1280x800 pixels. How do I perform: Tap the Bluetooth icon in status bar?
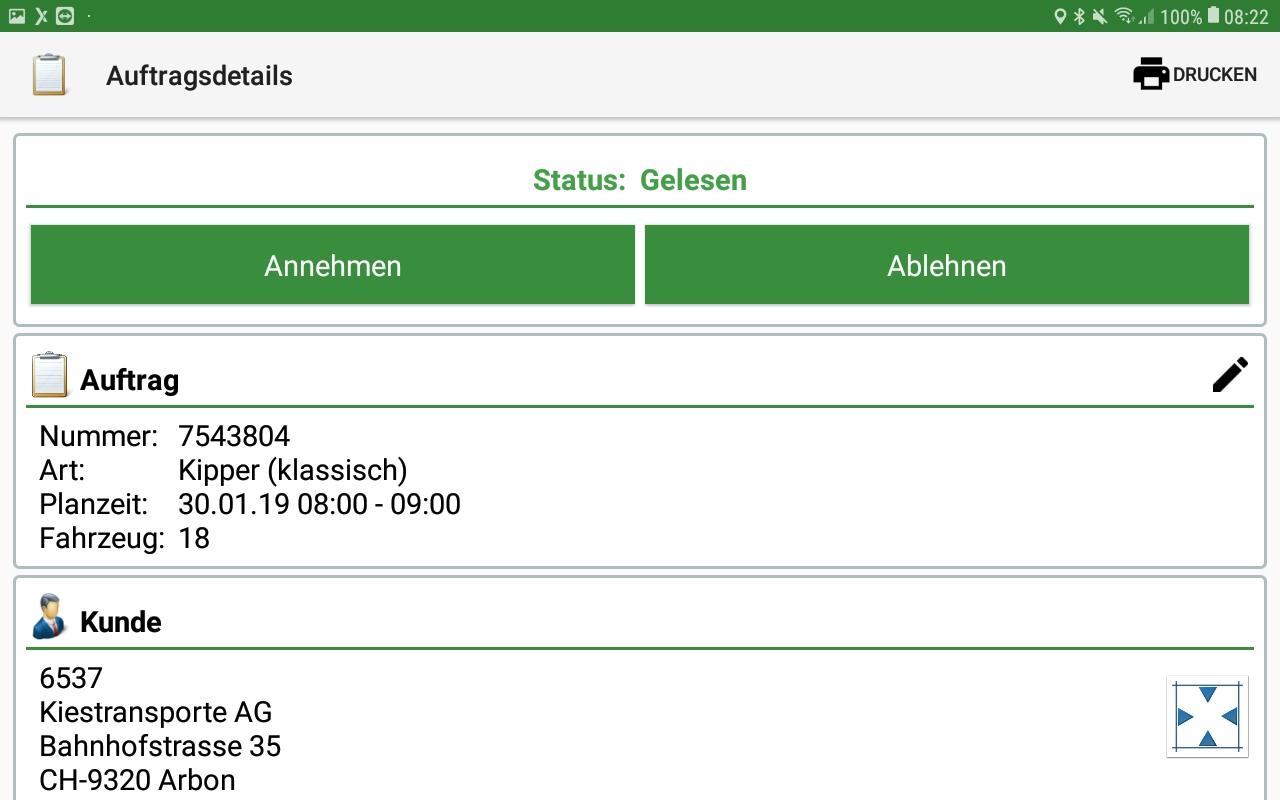click(1079, 16)
